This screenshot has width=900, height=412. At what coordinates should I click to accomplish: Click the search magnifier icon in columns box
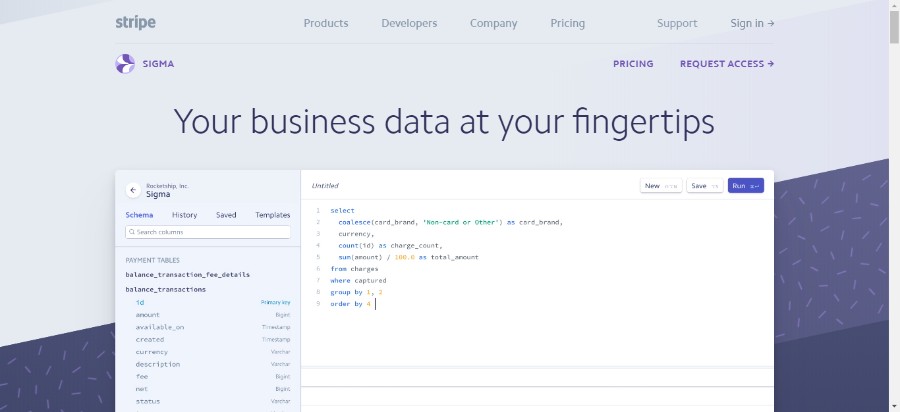click(x=131, y=232)
